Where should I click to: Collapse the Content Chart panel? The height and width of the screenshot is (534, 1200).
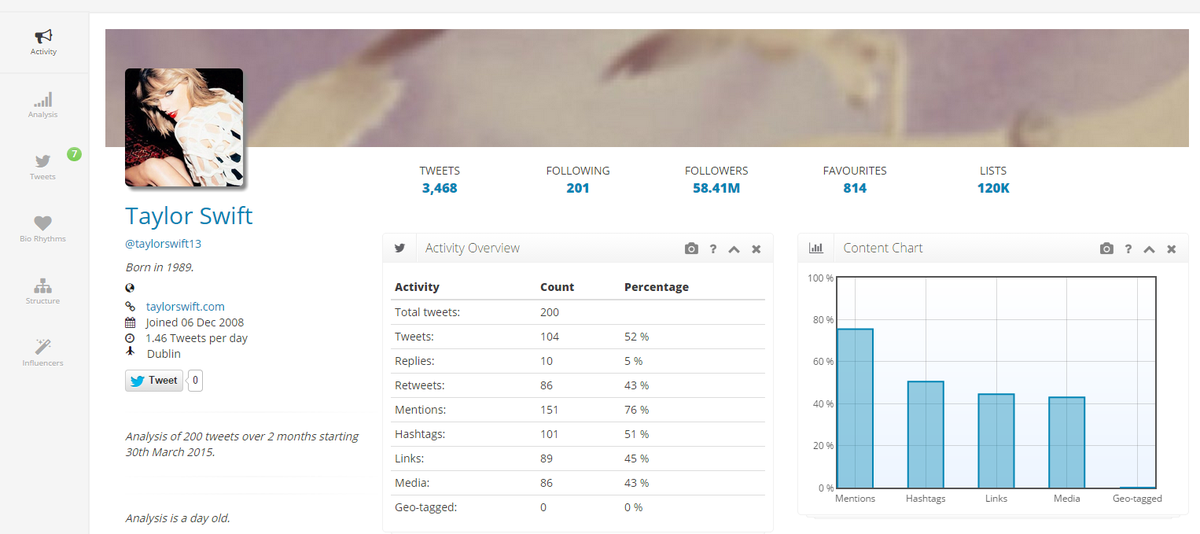click(x=1149, y=249)
